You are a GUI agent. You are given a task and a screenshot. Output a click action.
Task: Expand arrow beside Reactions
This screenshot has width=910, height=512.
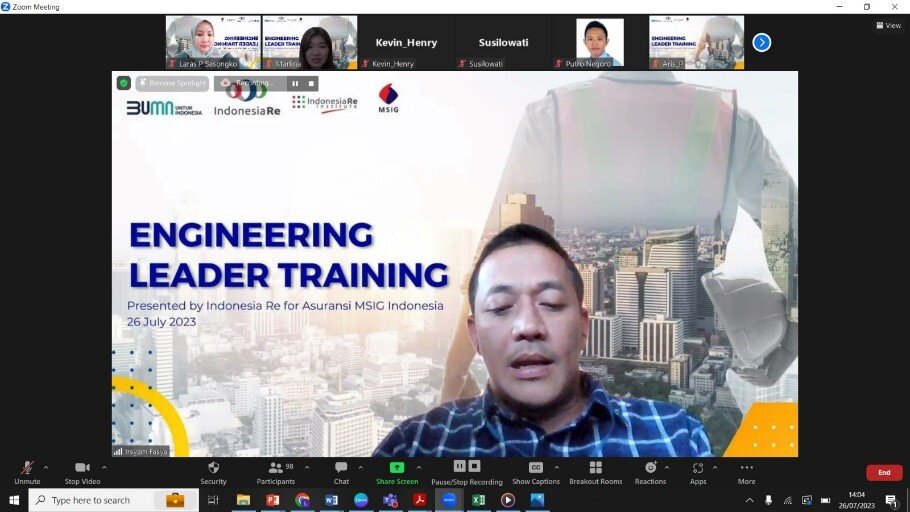pyautogui.click(x=666, y=467)
